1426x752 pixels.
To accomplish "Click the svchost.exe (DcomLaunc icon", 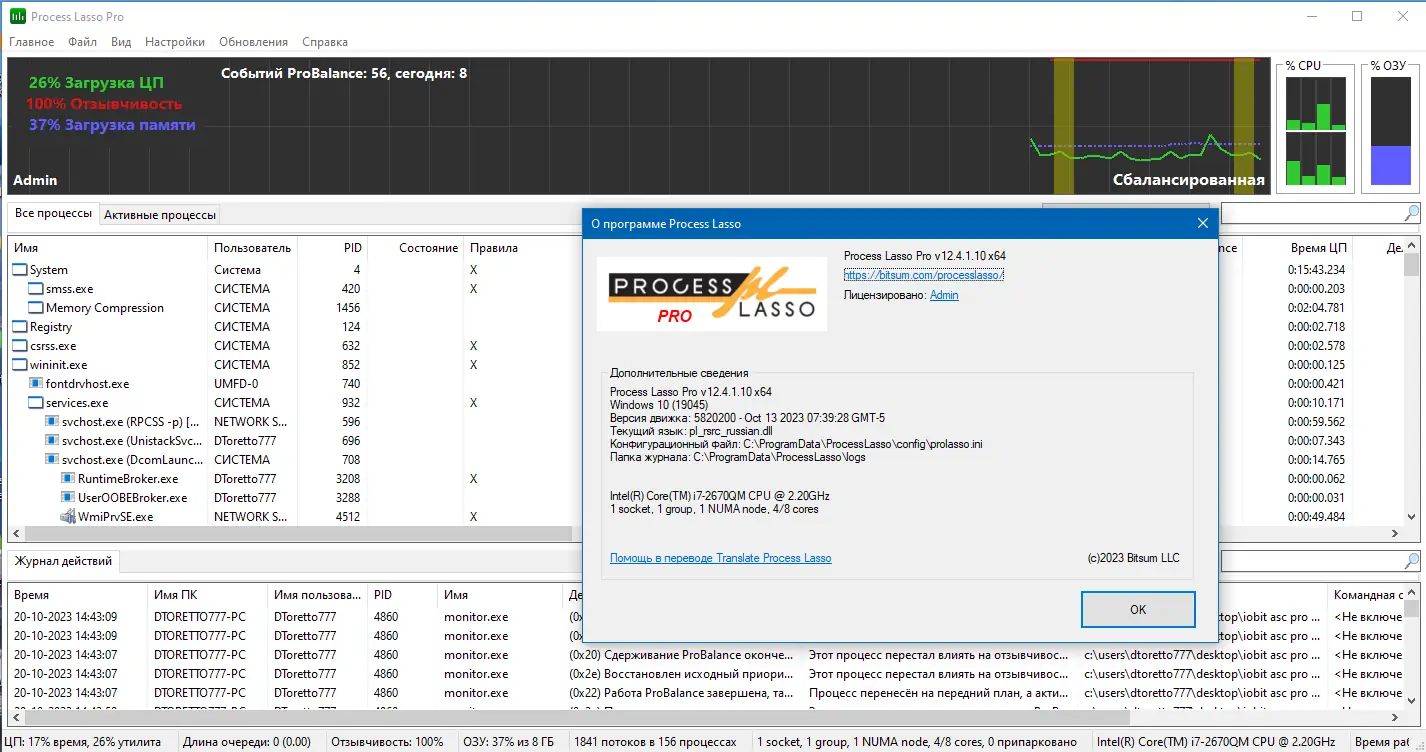I will coord(52,460).
